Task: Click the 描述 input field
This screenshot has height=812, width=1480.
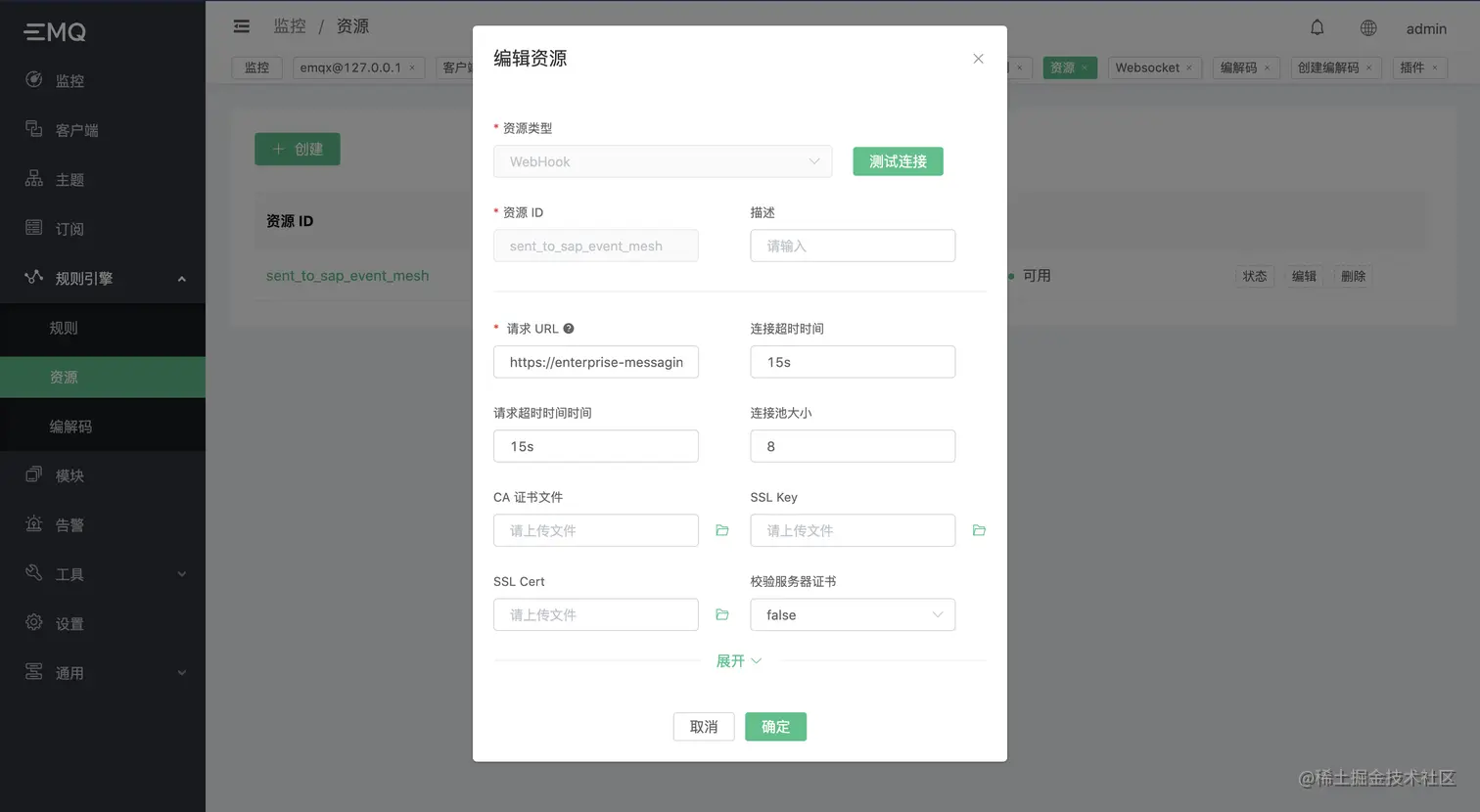Action: (x=853, y=246)
